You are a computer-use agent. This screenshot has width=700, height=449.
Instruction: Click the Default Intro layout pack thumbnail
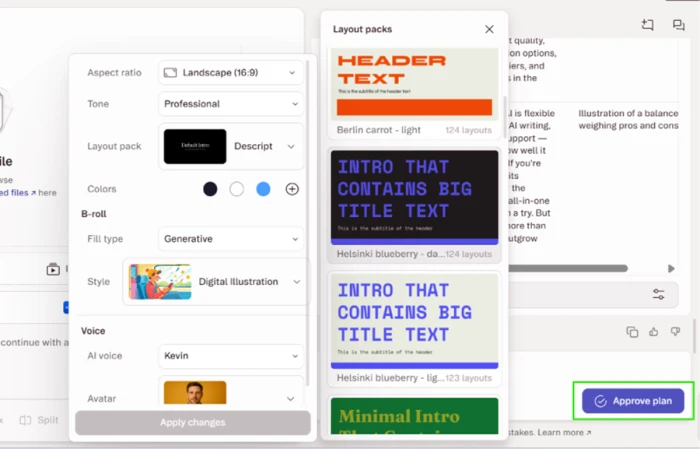pos(195,146)
